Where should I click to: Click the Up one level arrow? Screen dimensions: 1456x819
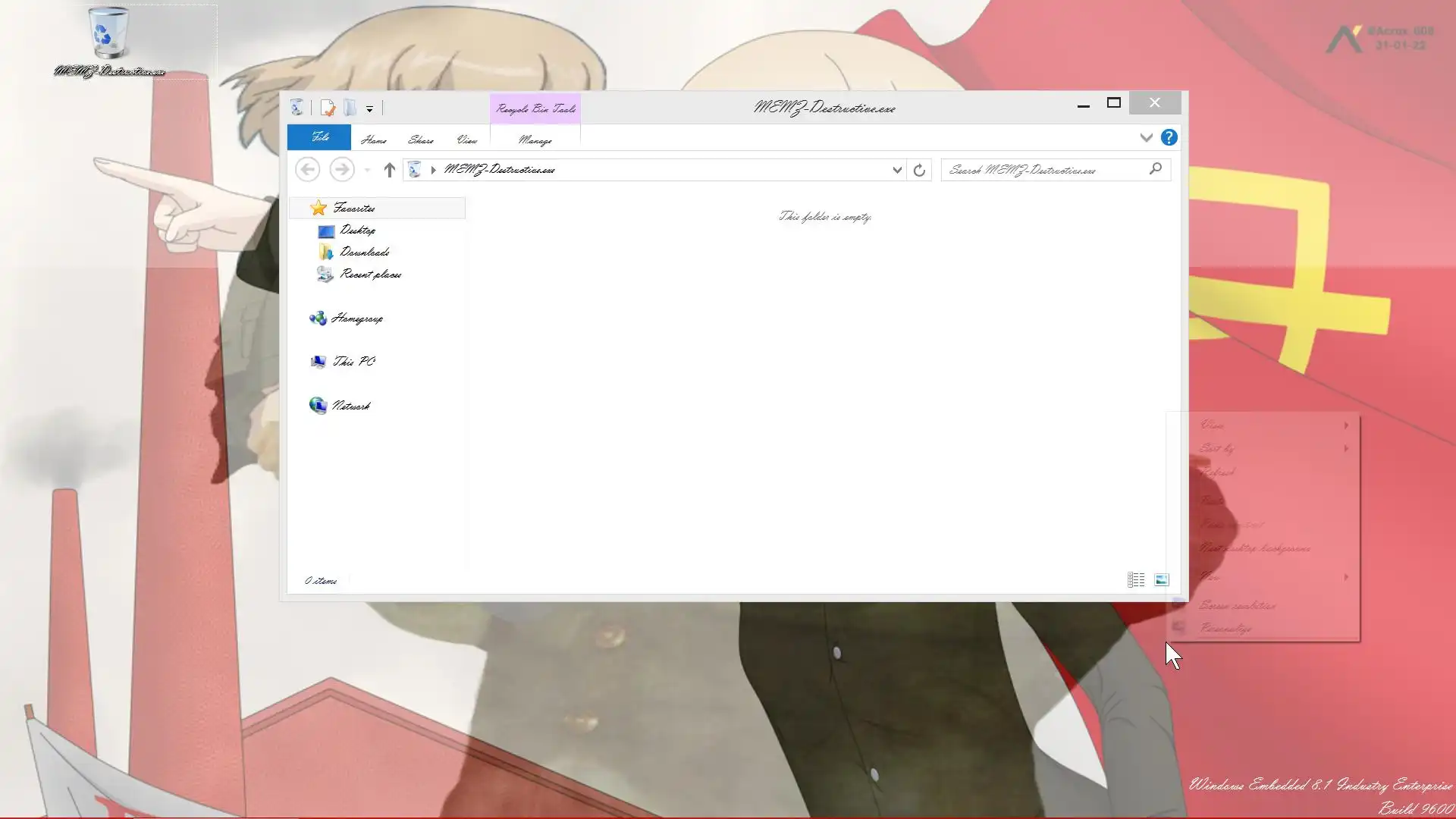[389, 170]
